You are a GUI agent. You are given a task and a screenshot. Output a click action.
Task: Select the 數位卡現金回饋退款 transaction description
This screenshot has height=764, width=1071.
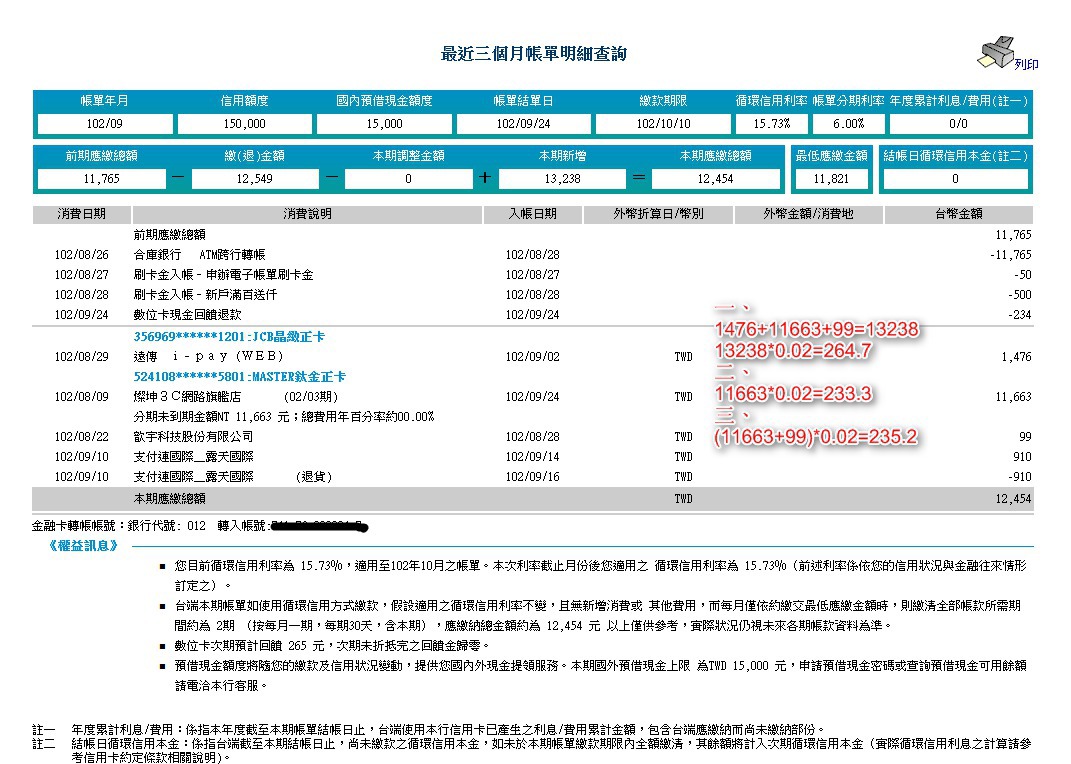(187, 315)
